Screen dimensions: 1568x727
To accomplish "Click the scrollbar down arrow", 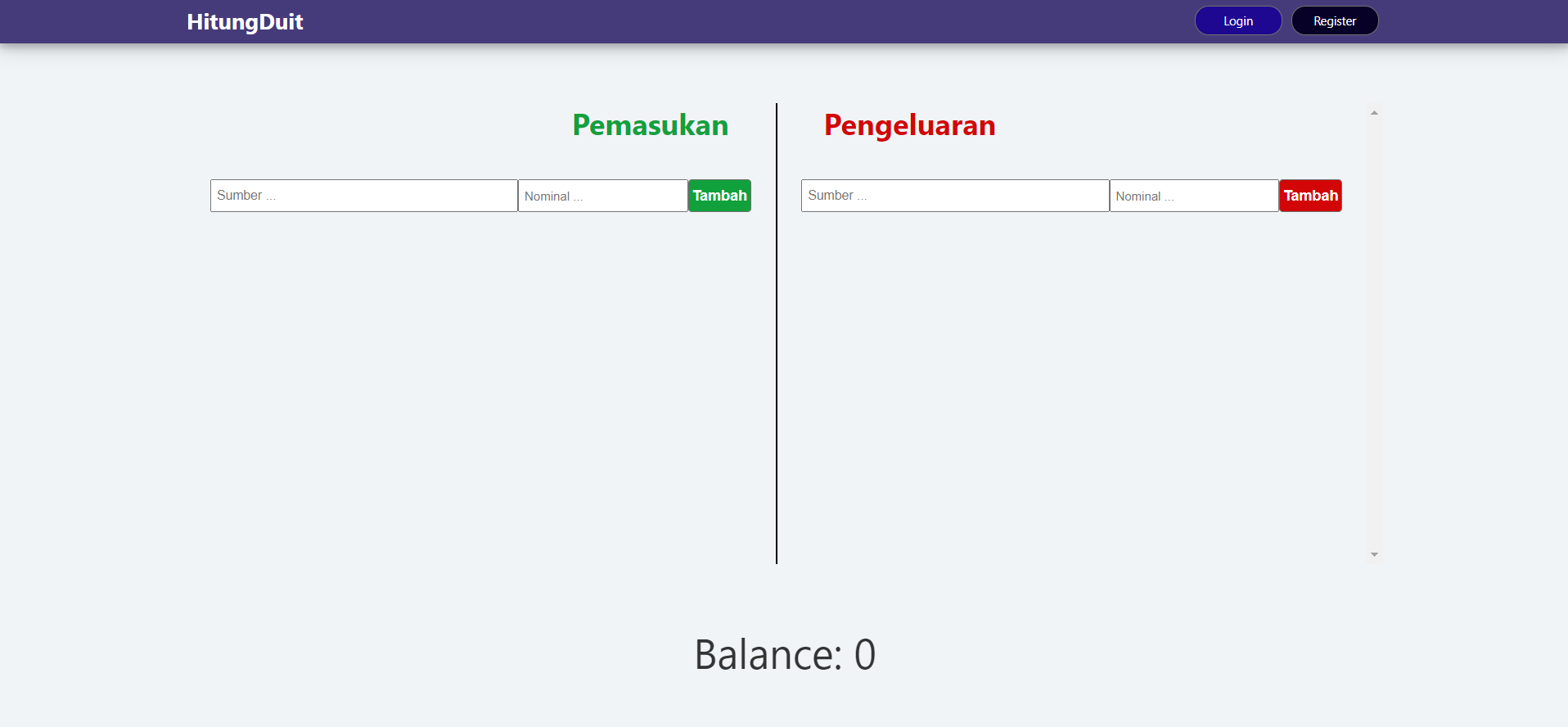I will (1374, 555).
